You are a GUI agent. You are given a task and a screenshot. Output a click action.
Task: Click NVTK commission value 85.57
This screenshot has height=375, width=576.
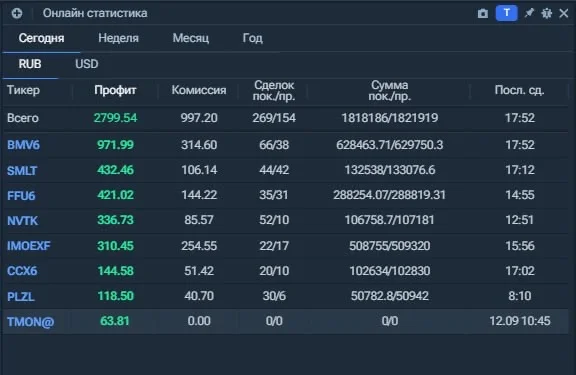[199, 220]
